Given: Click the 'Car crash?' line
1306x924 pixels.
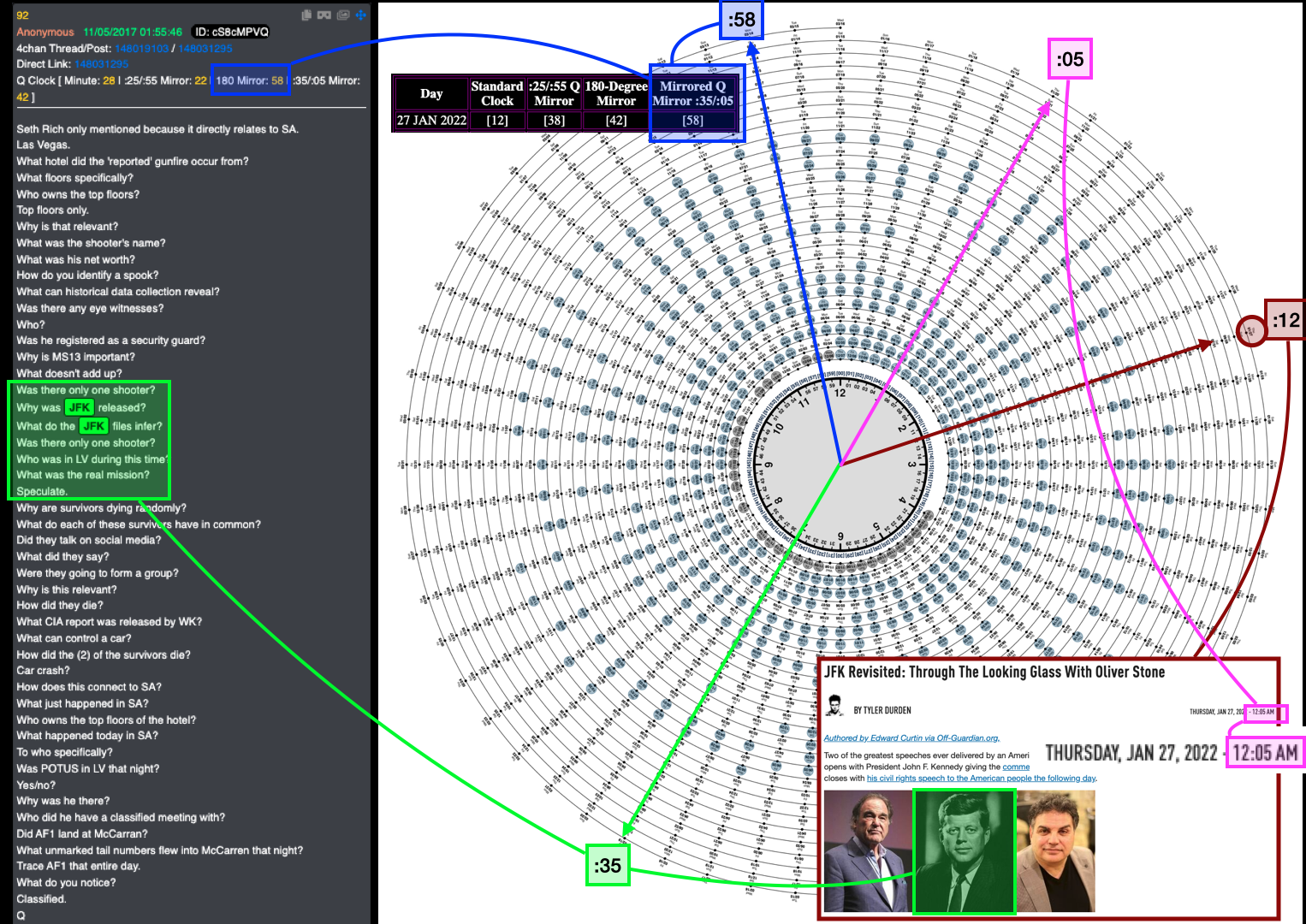Looking at the screenshot, I should coord(43,671).
